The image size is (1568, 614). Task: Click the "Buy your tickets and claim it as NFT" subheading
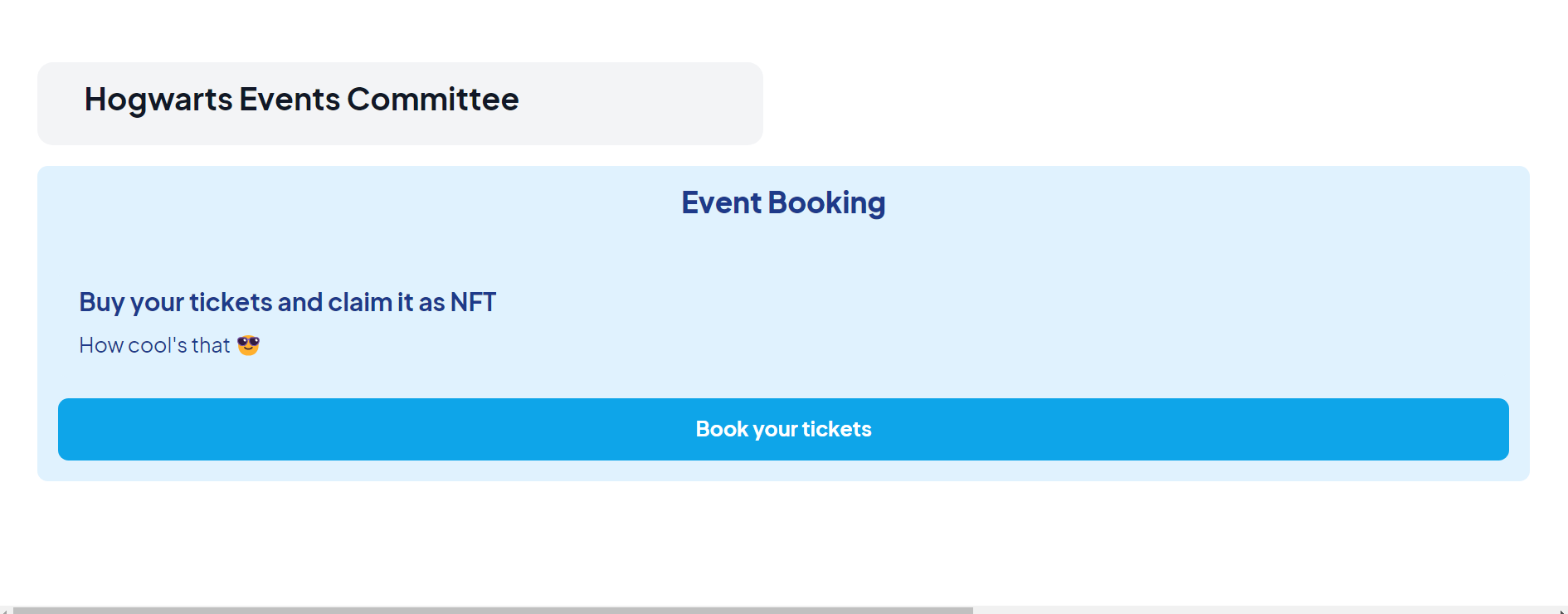[287, 302]
